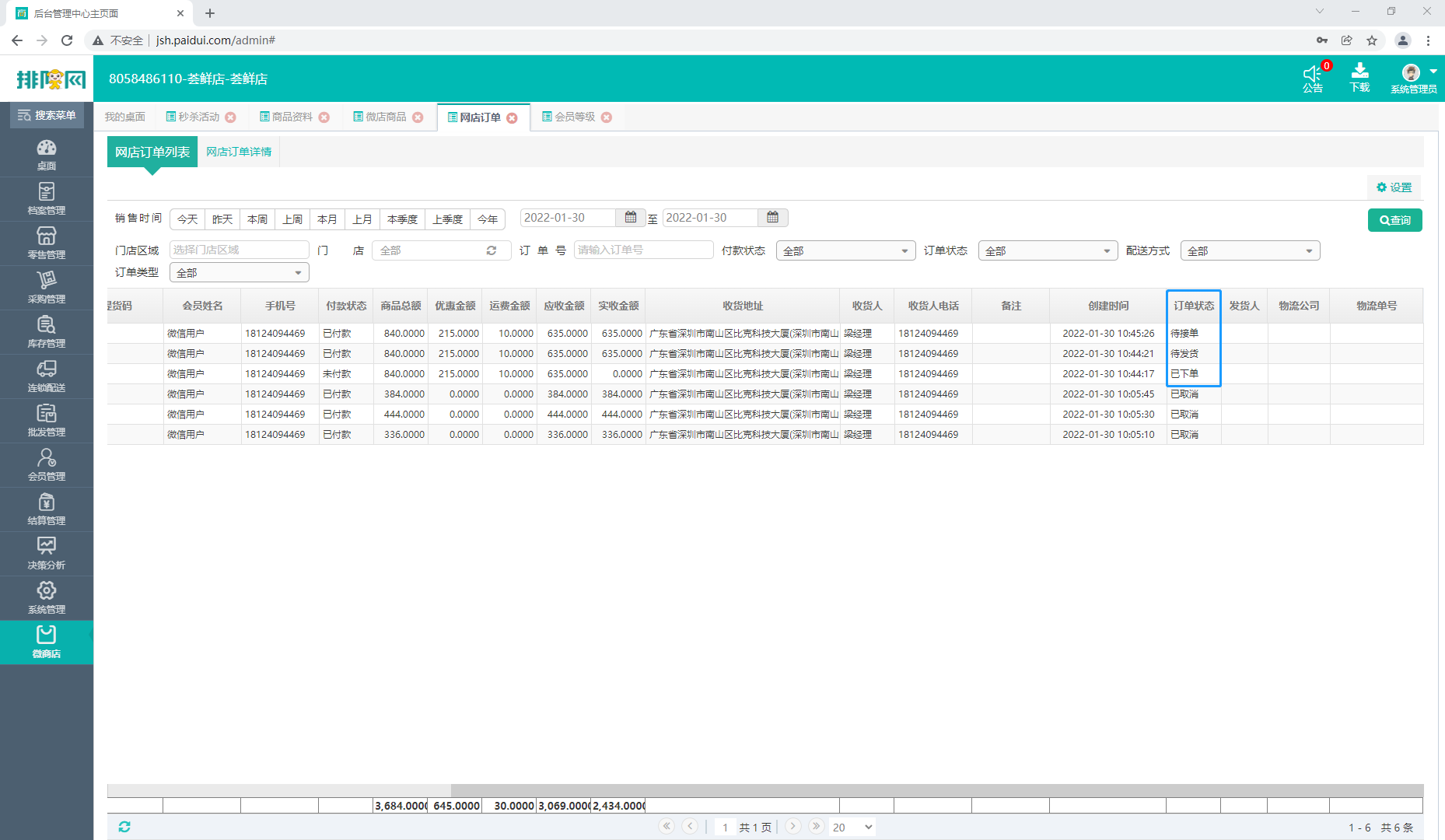Filter sales time by 本季度

point(403,219)
